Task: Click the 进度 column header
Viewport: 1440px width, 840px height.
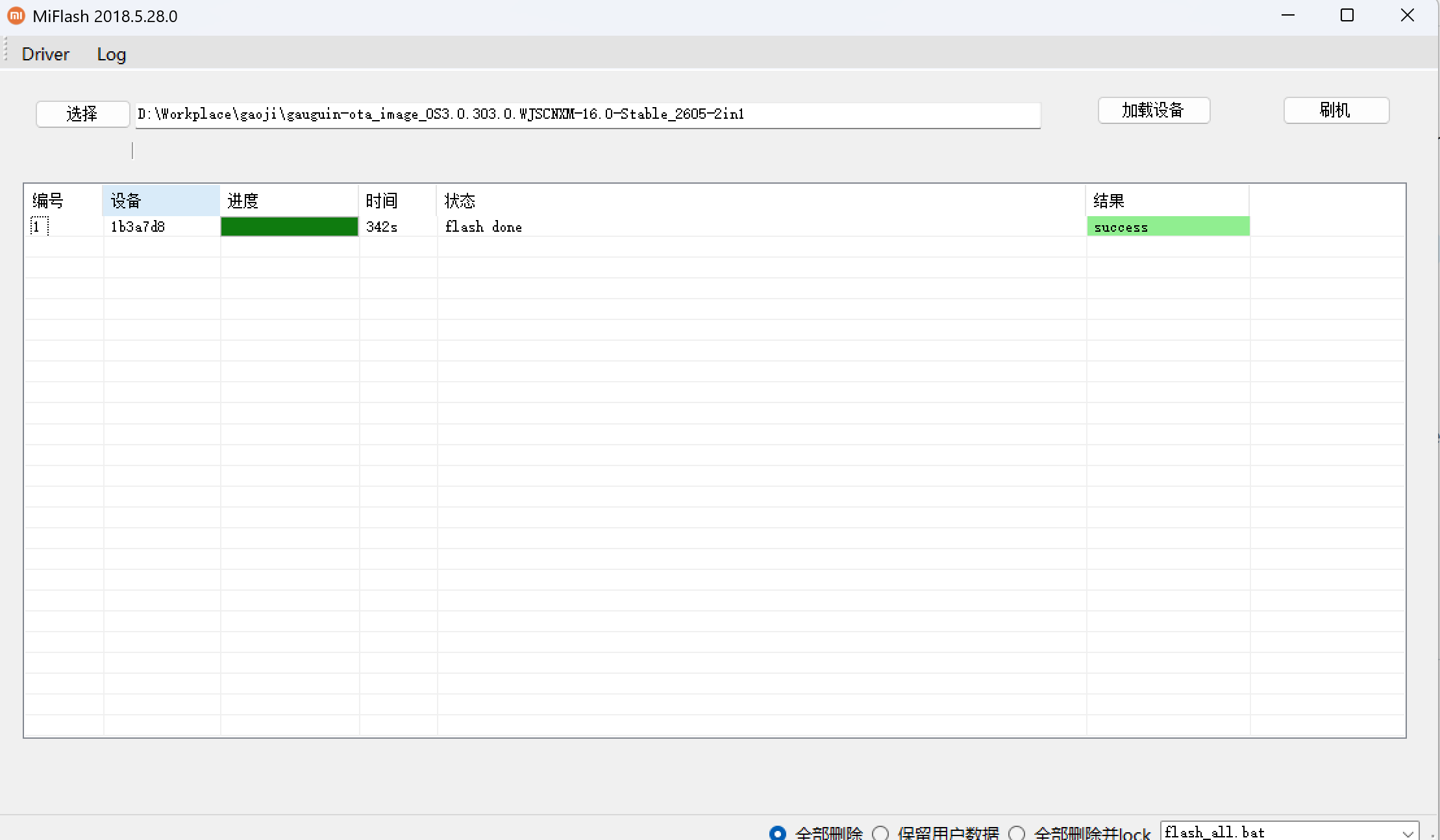Action: pos(289,201)
